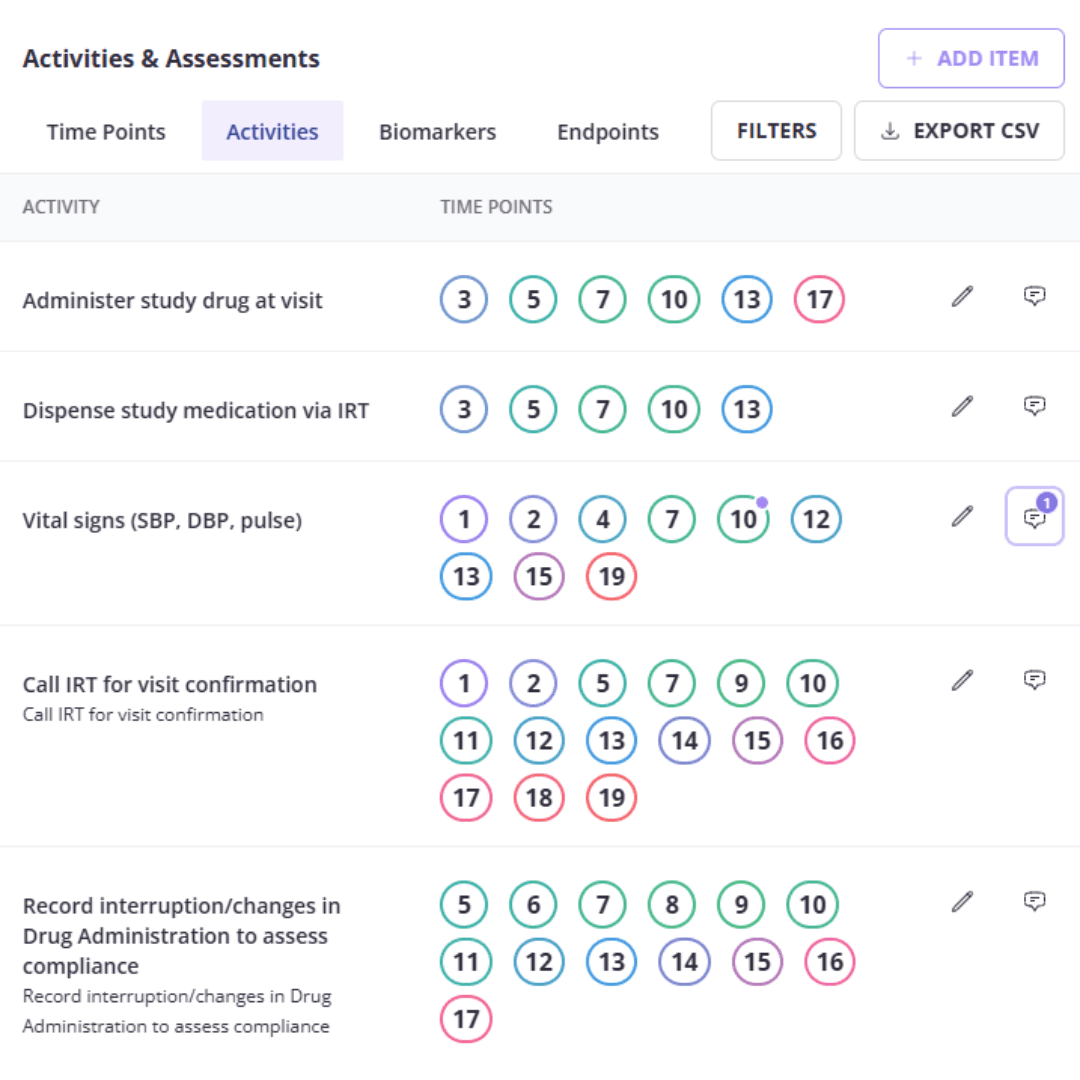Switch to the Biomarkers tab

coord(437,131)
